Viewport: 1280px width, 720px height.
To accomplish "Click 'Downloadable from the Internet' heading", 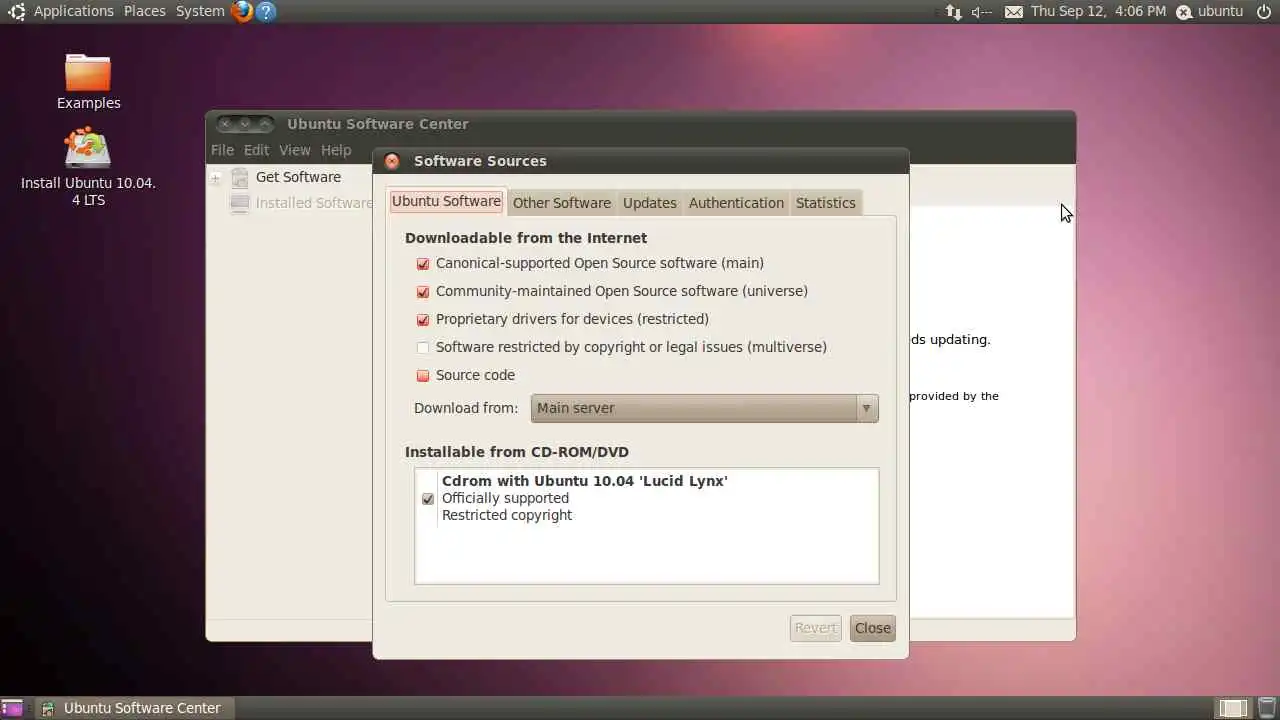I will [526, 238].
